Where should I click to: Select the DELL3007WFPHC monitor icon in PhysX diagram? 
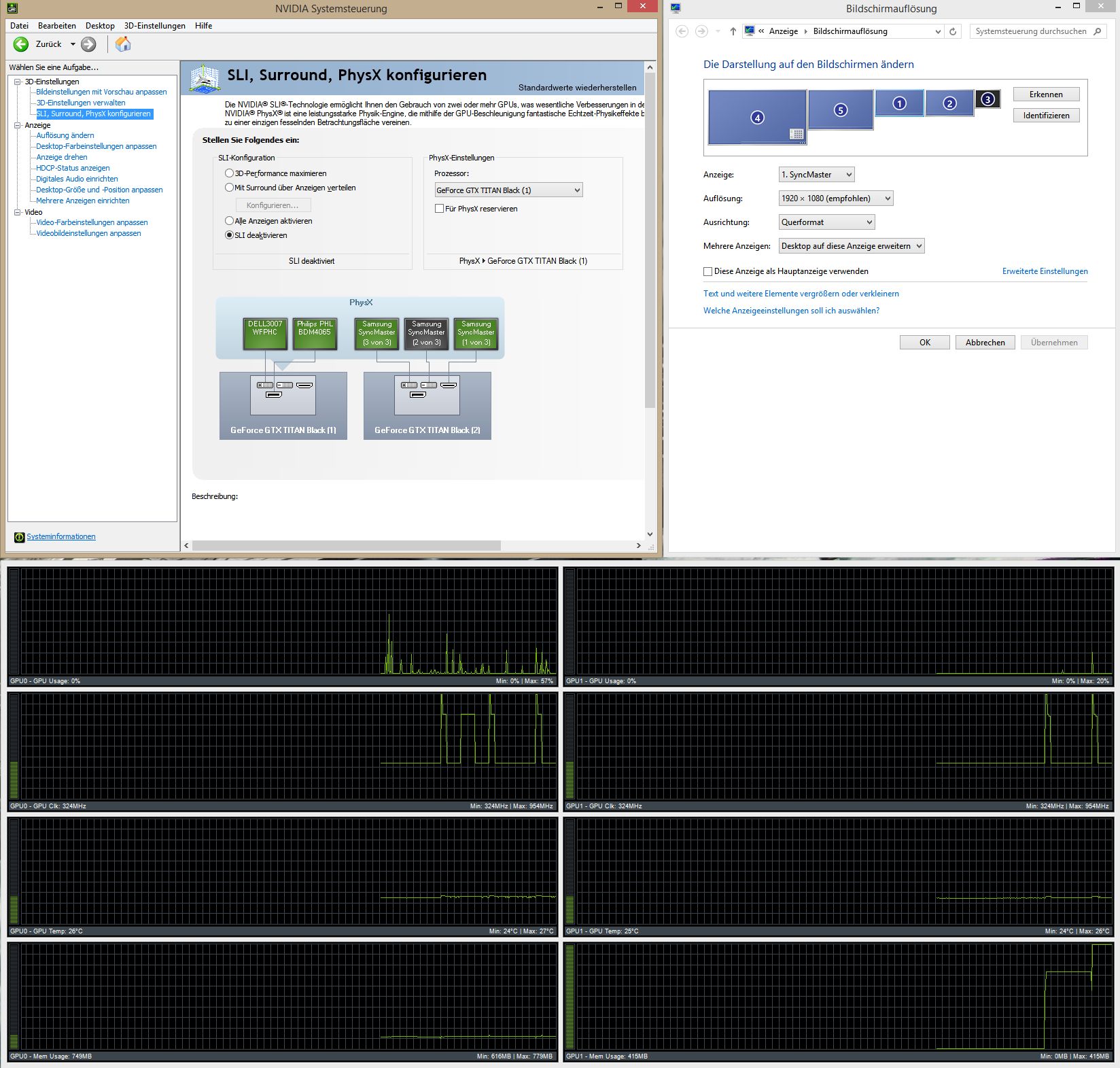point(265,332)
